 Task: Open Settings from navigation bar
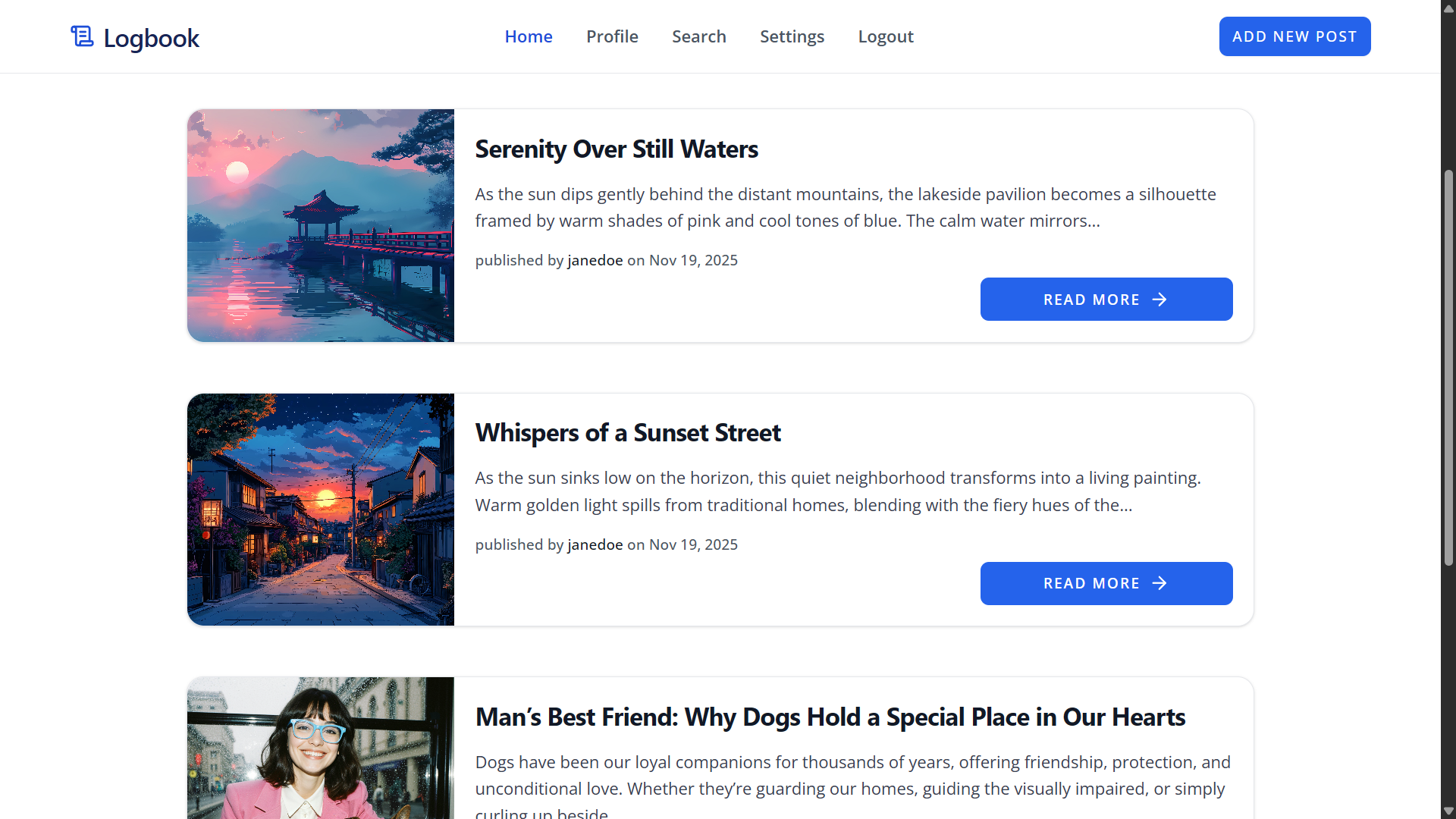click(x=792, y=36)
